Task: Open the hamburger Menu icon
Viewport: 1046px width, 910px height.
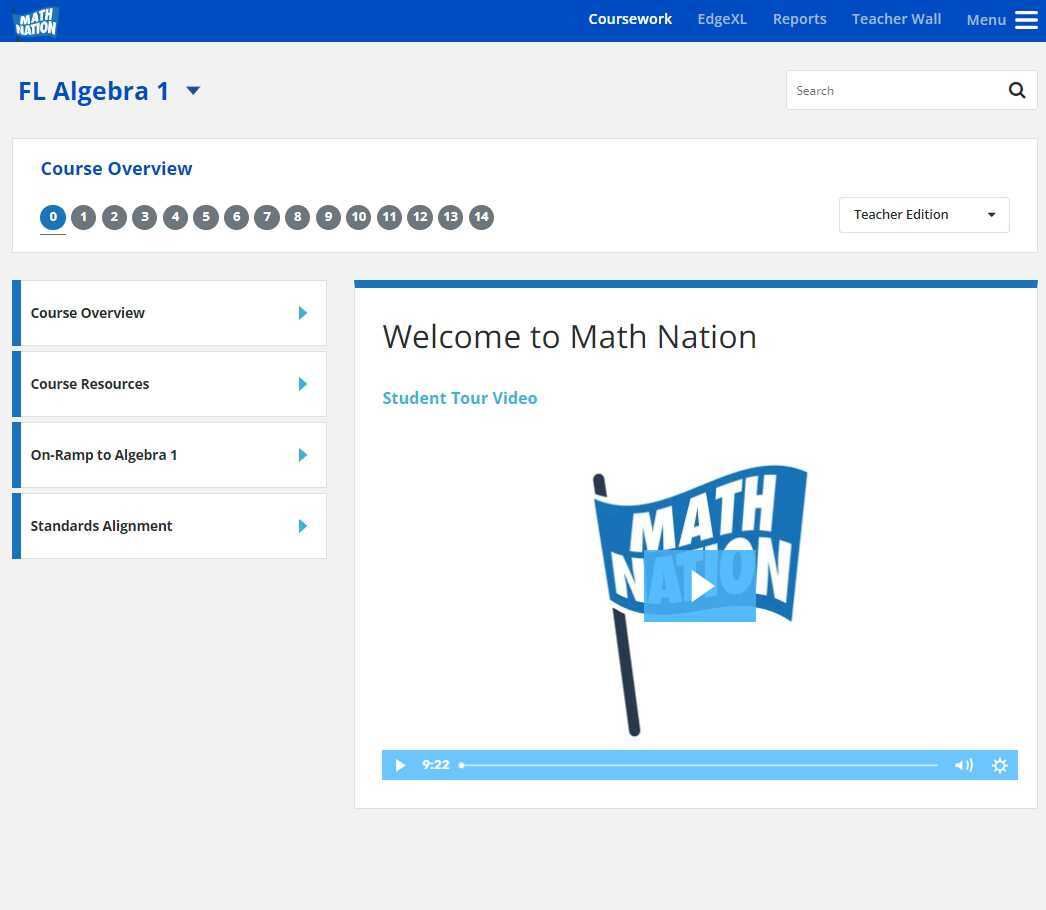Action: [x=1026, y=19]
